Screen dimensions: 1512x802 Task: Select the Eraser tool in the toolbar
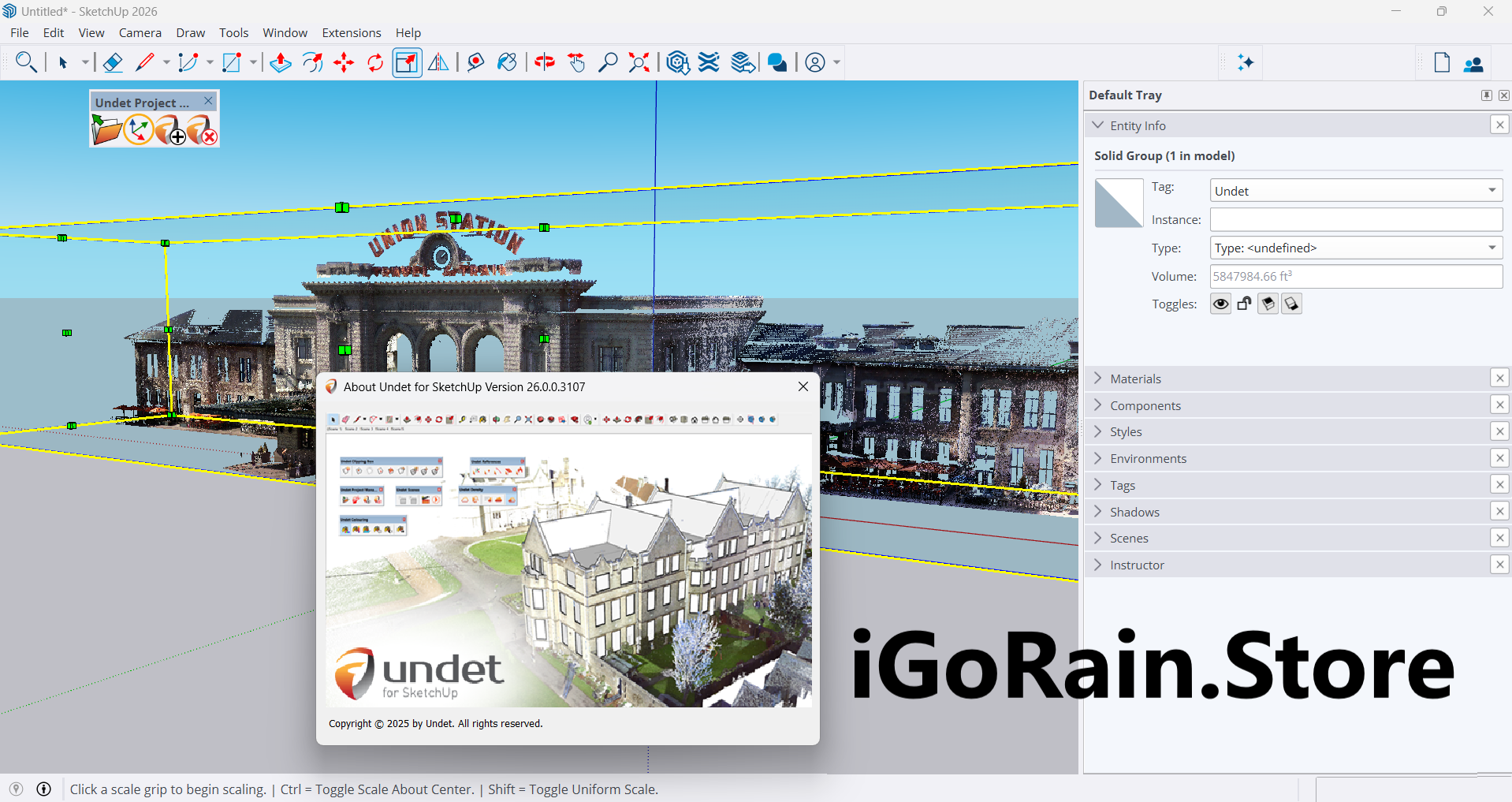coord(113,62)
